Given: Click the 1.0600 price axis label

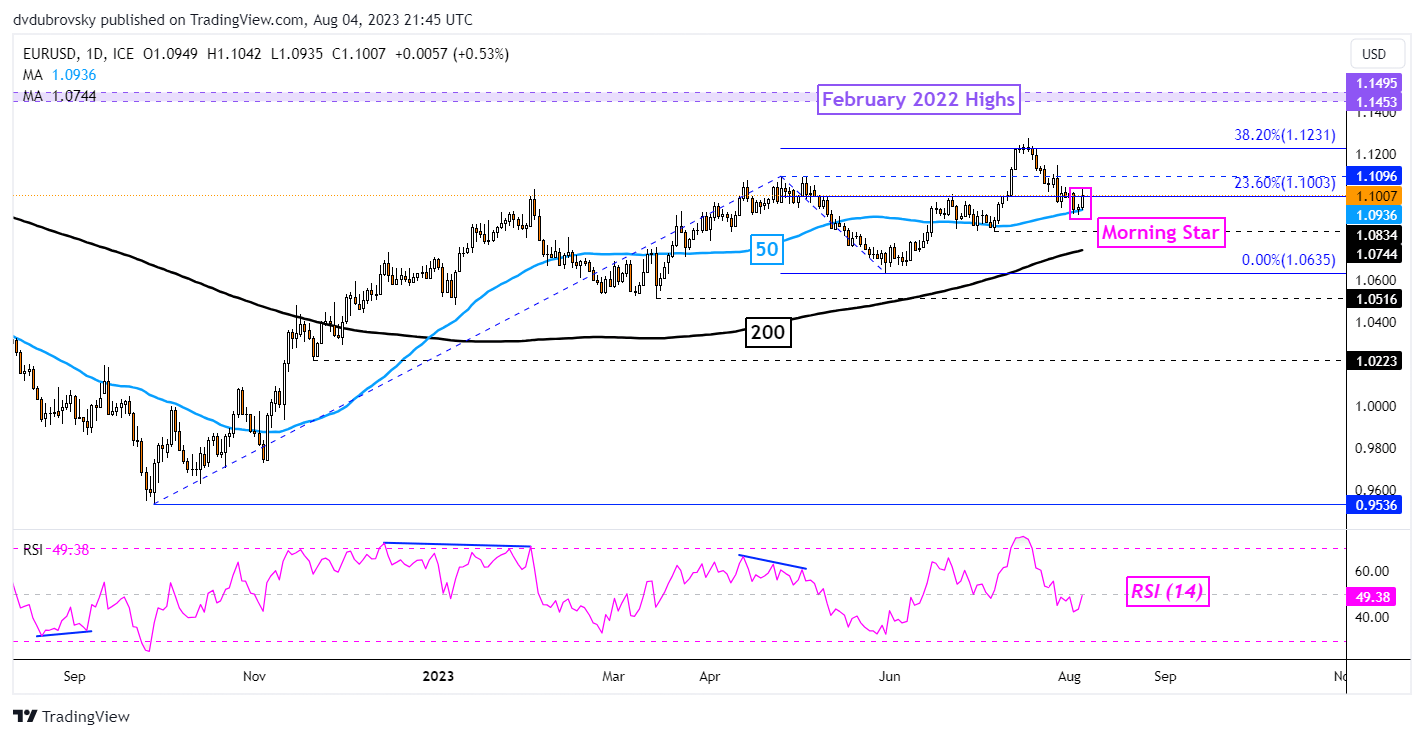Looking at the screenshot, I should [1377, 280].
